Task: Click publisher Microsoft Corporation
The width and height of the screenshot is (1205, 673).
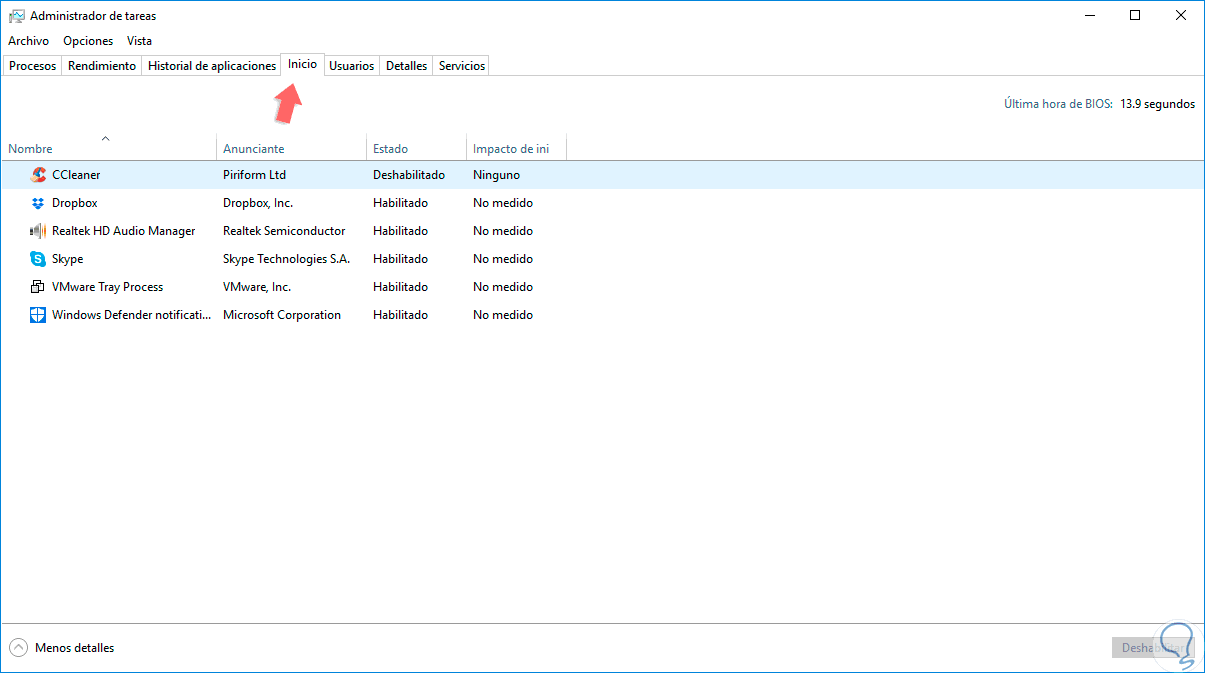Action: click(x=282, y=315)
